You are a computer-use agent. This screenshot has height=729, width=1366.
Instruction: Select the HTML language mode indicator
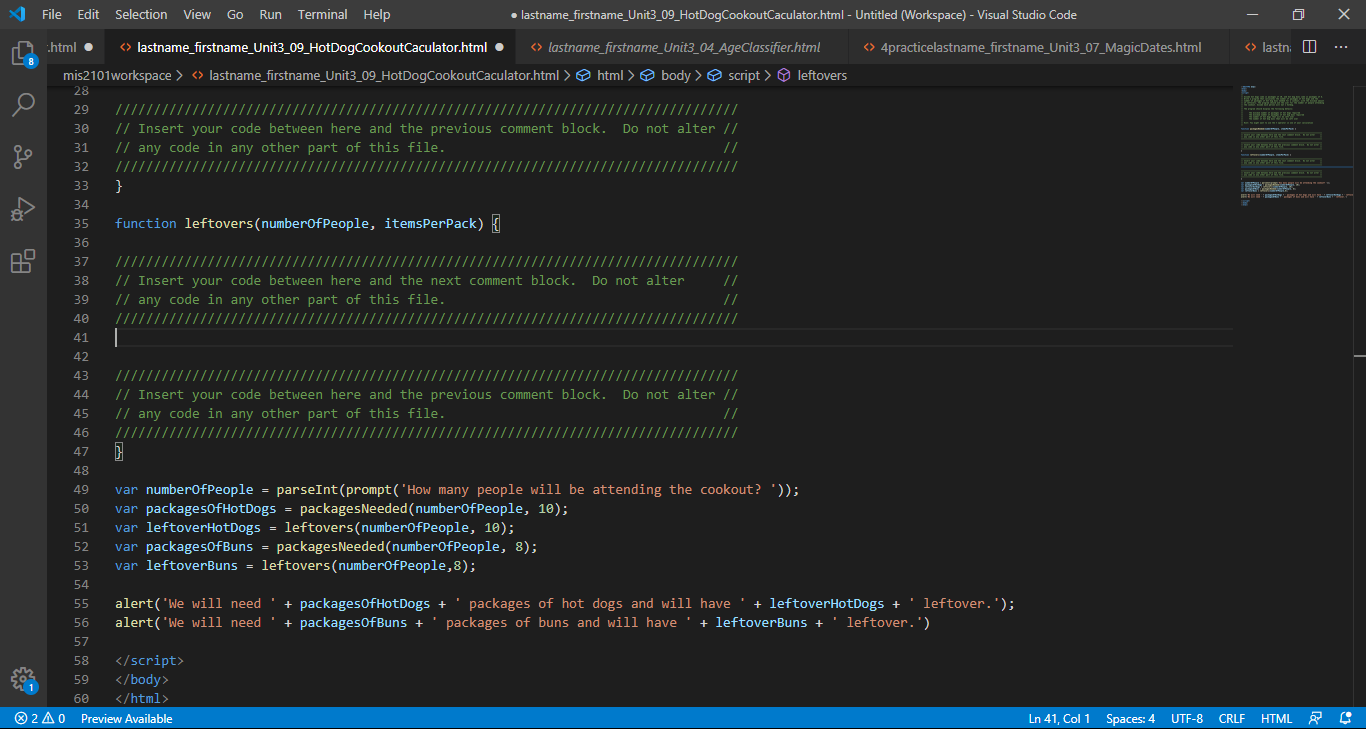coord(1276,718)
